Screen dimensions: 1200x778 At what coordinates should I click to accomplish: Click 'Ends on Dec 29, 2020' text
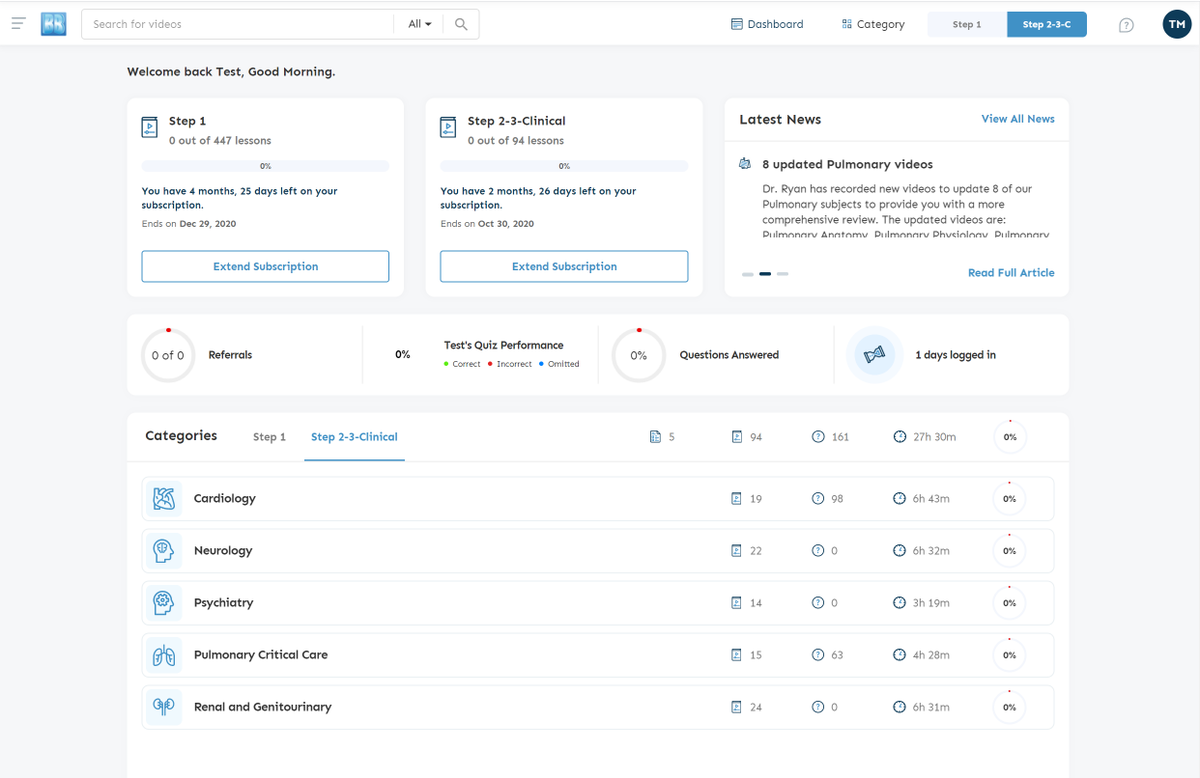(x=189, y=224)
